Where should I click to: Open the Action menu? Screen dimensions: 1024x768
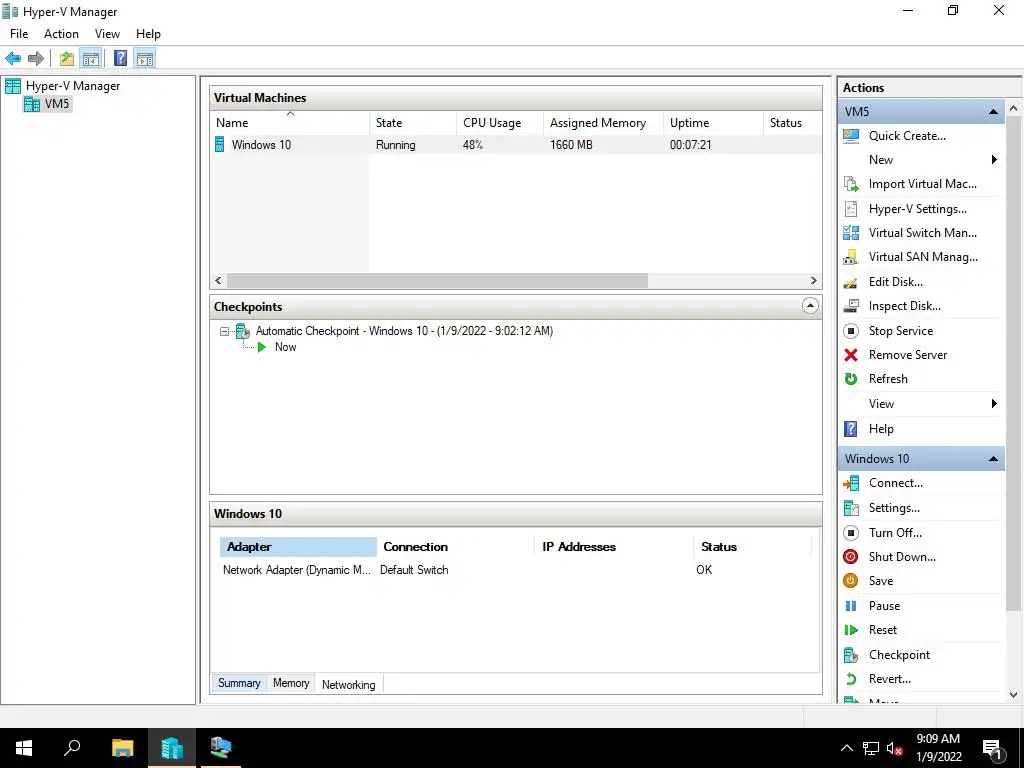pyautogui.click(x=61, y=34)
